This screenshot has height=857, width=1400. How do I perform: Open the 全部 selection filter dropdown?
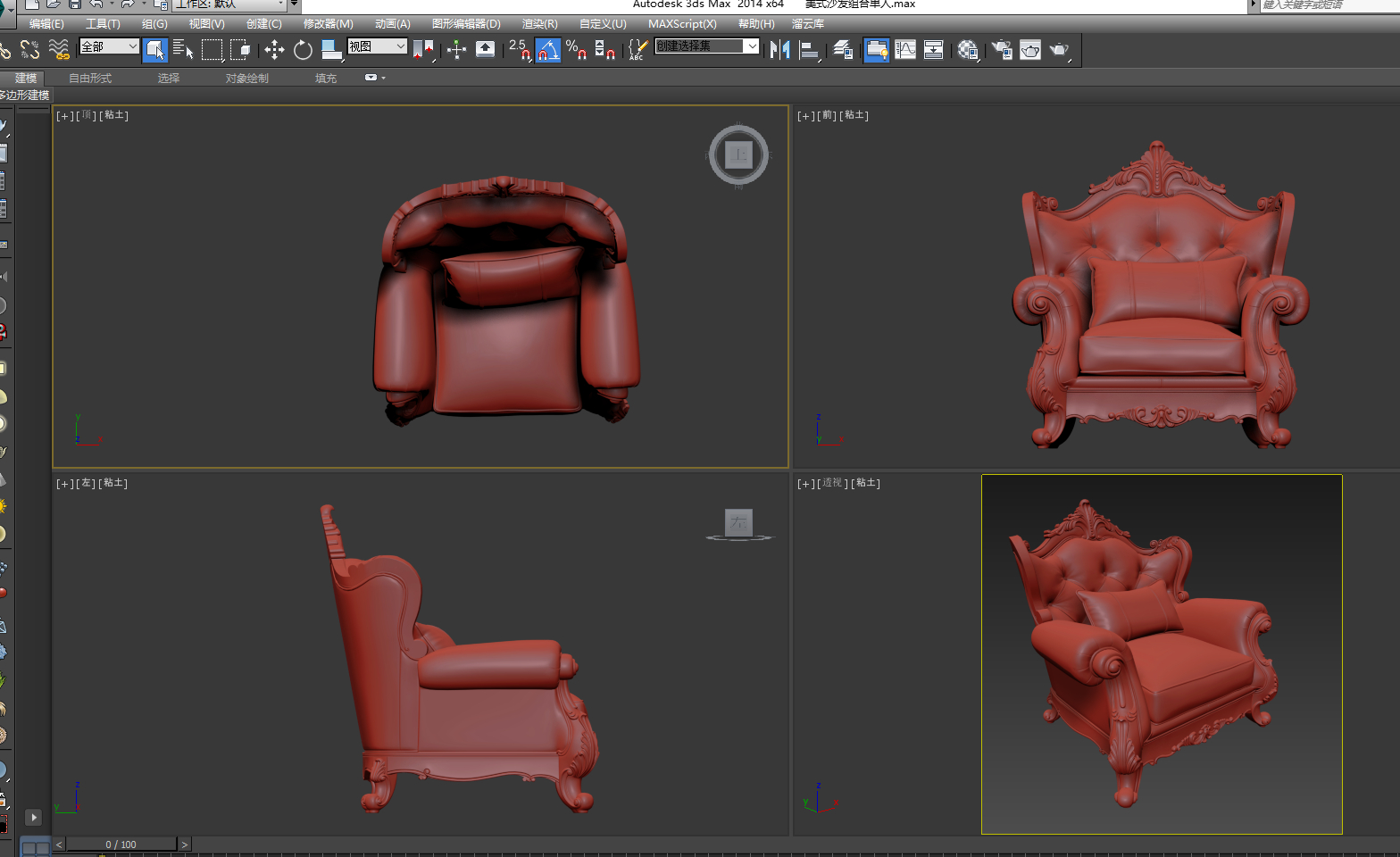coord(109,46)
